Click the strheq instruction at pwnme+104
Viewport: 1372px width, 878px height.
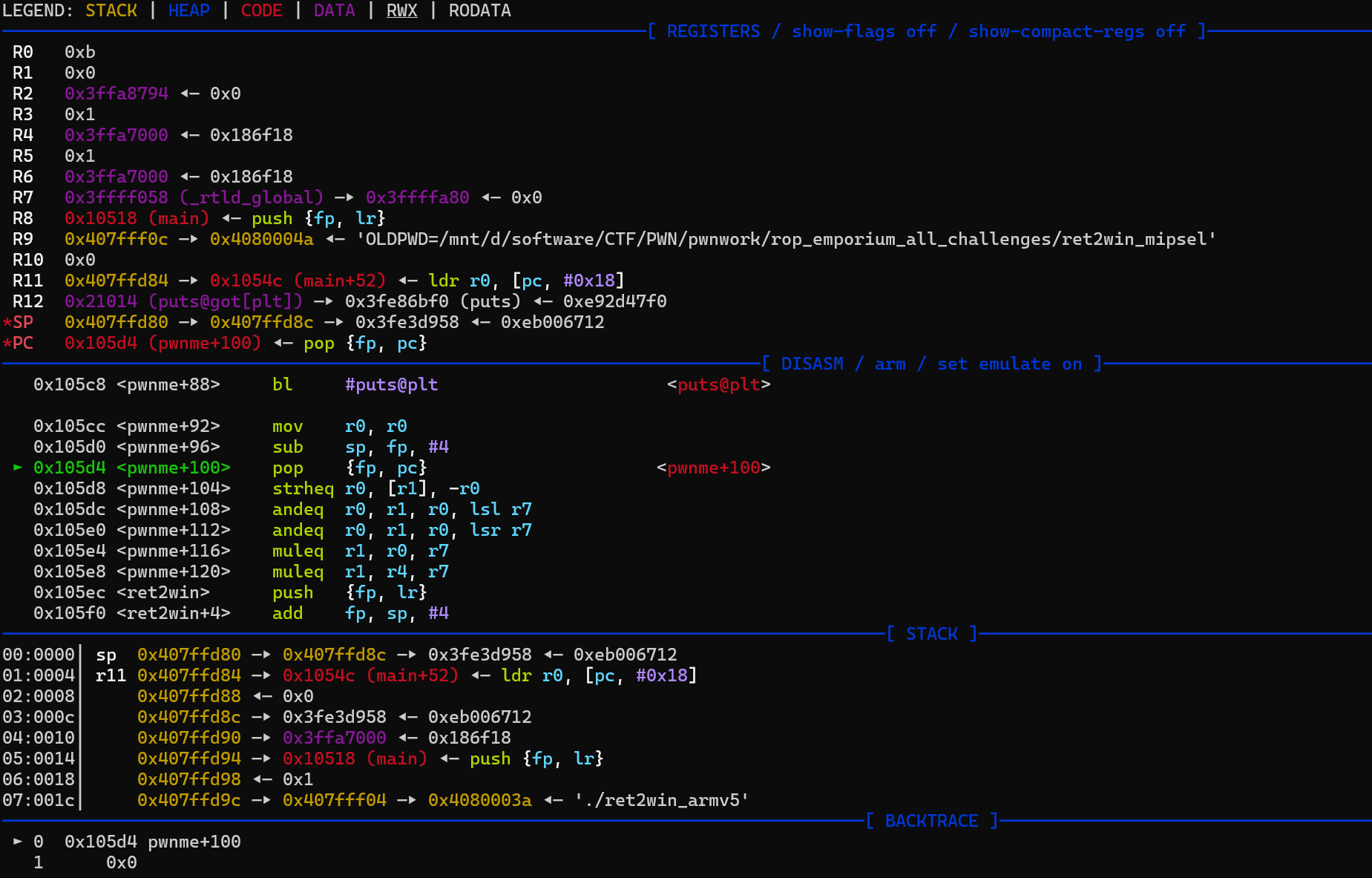point(376,488)
